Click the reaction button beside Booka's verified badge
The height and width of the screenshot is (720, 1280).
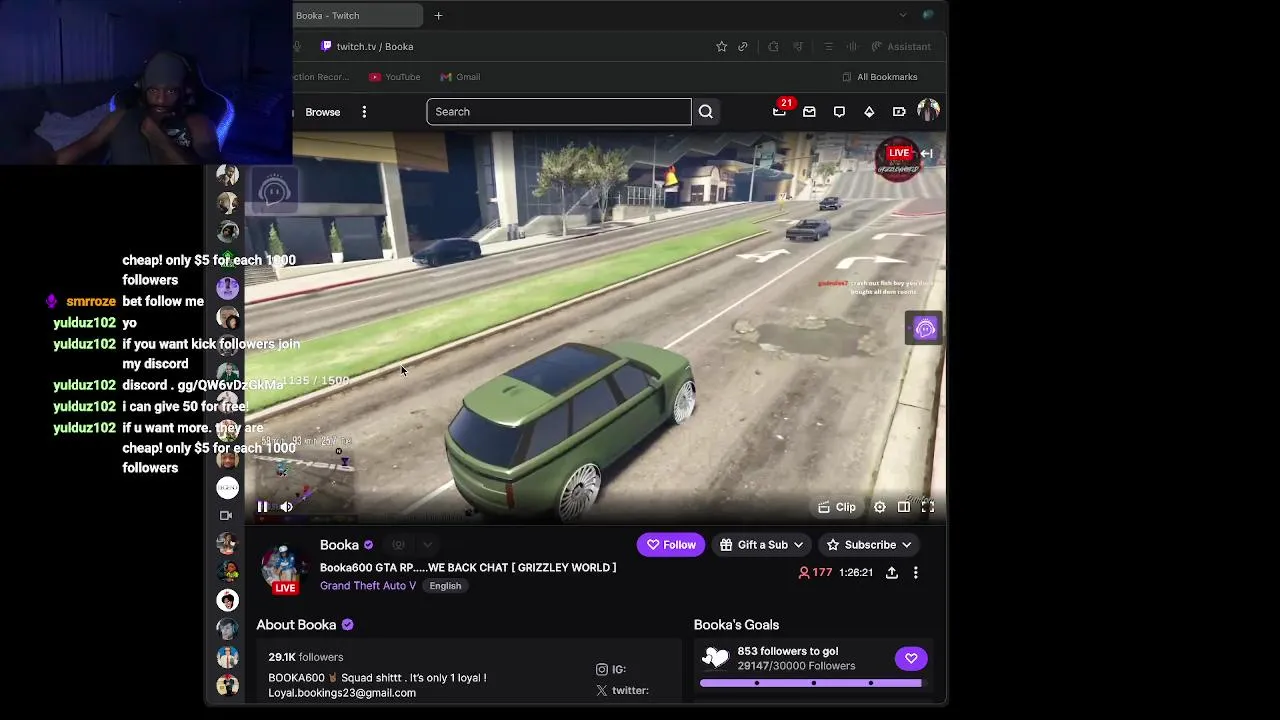click(398, 545)
